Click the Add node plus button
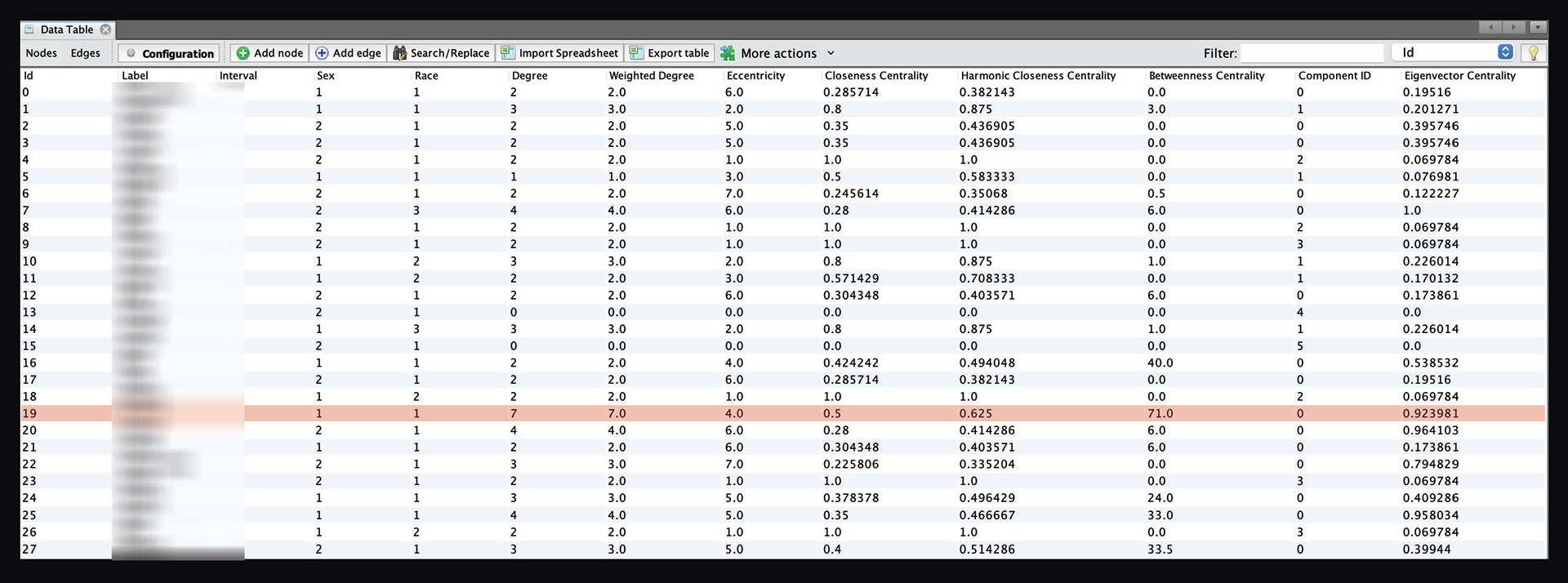 click(x=269, y=53)
